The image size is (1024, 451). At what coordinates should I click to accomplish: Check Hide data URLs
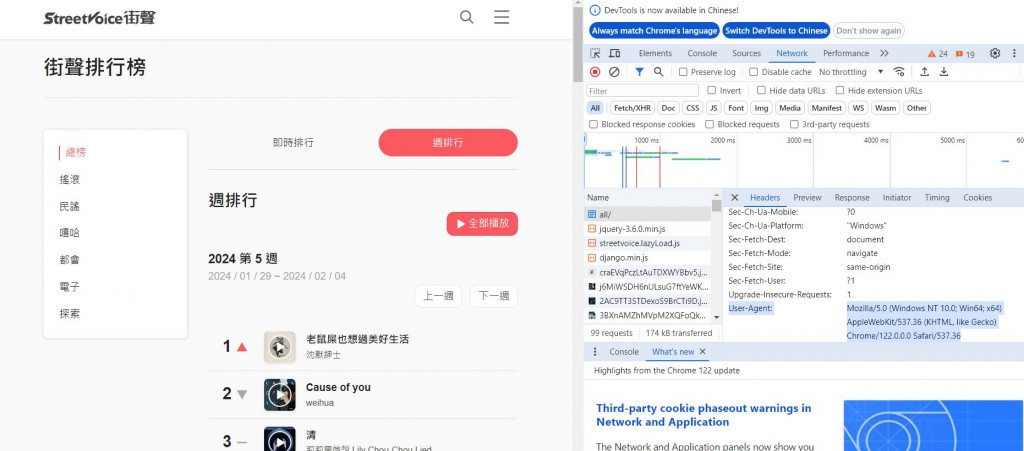coord(761,91)
